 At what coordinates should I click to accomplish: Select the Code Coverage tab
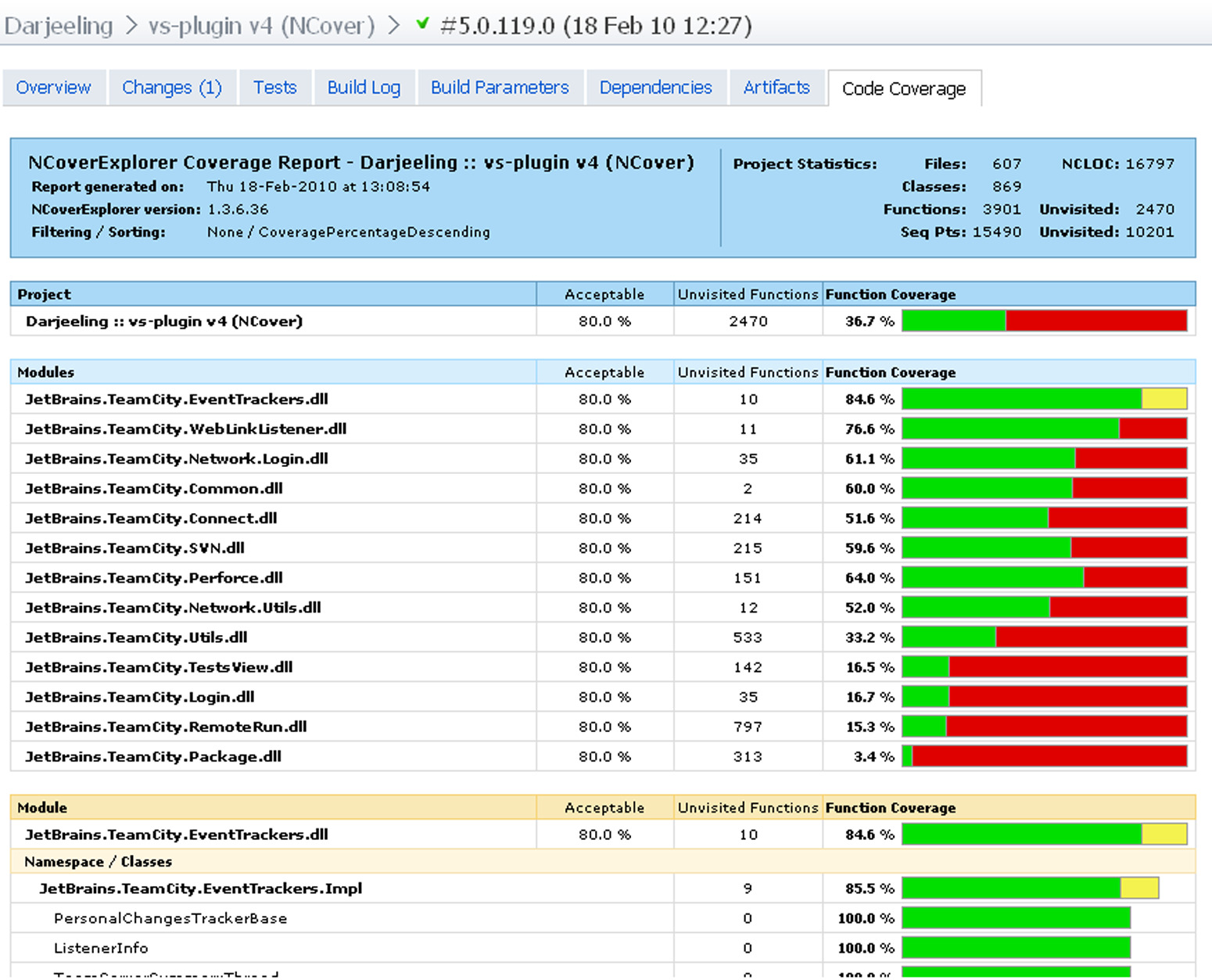click(904, 88)
